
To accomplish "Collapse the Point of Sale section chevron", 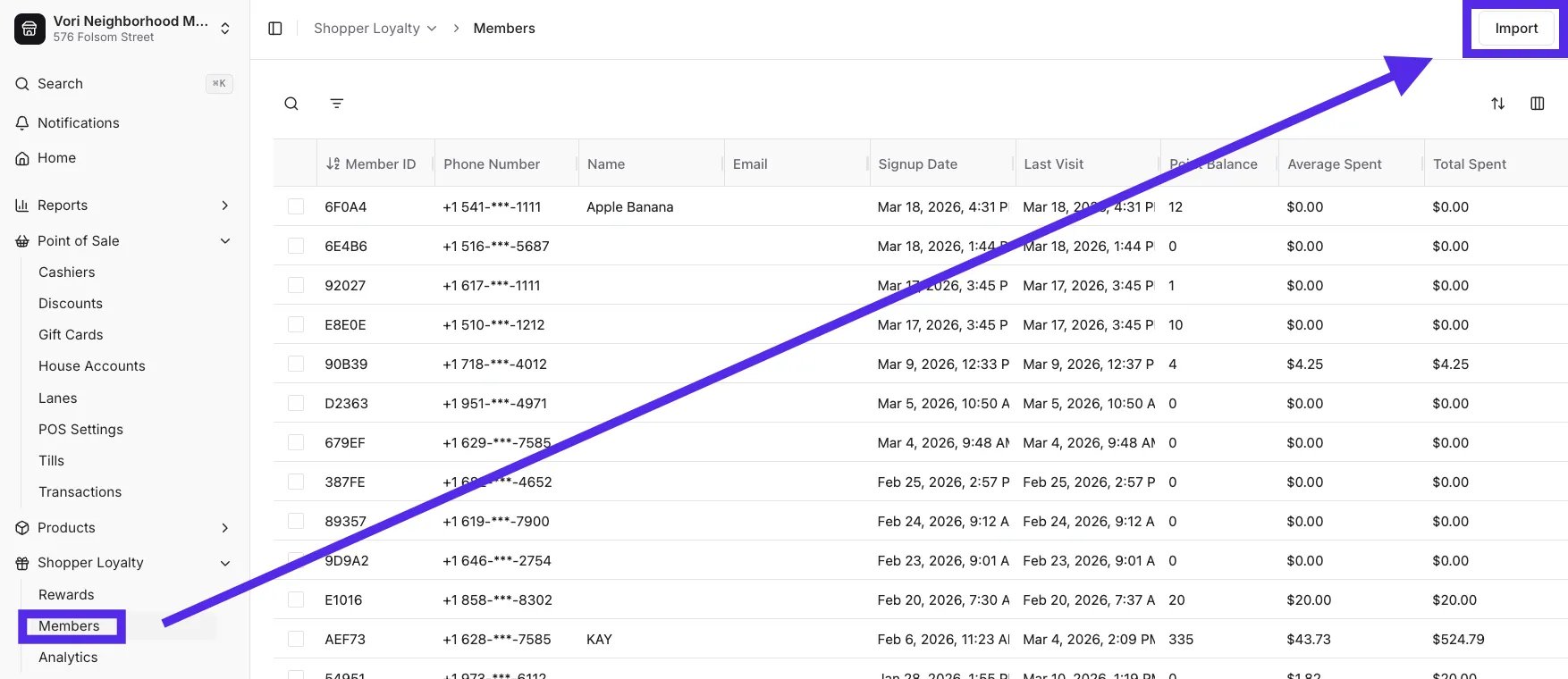I will click(225, 241).
